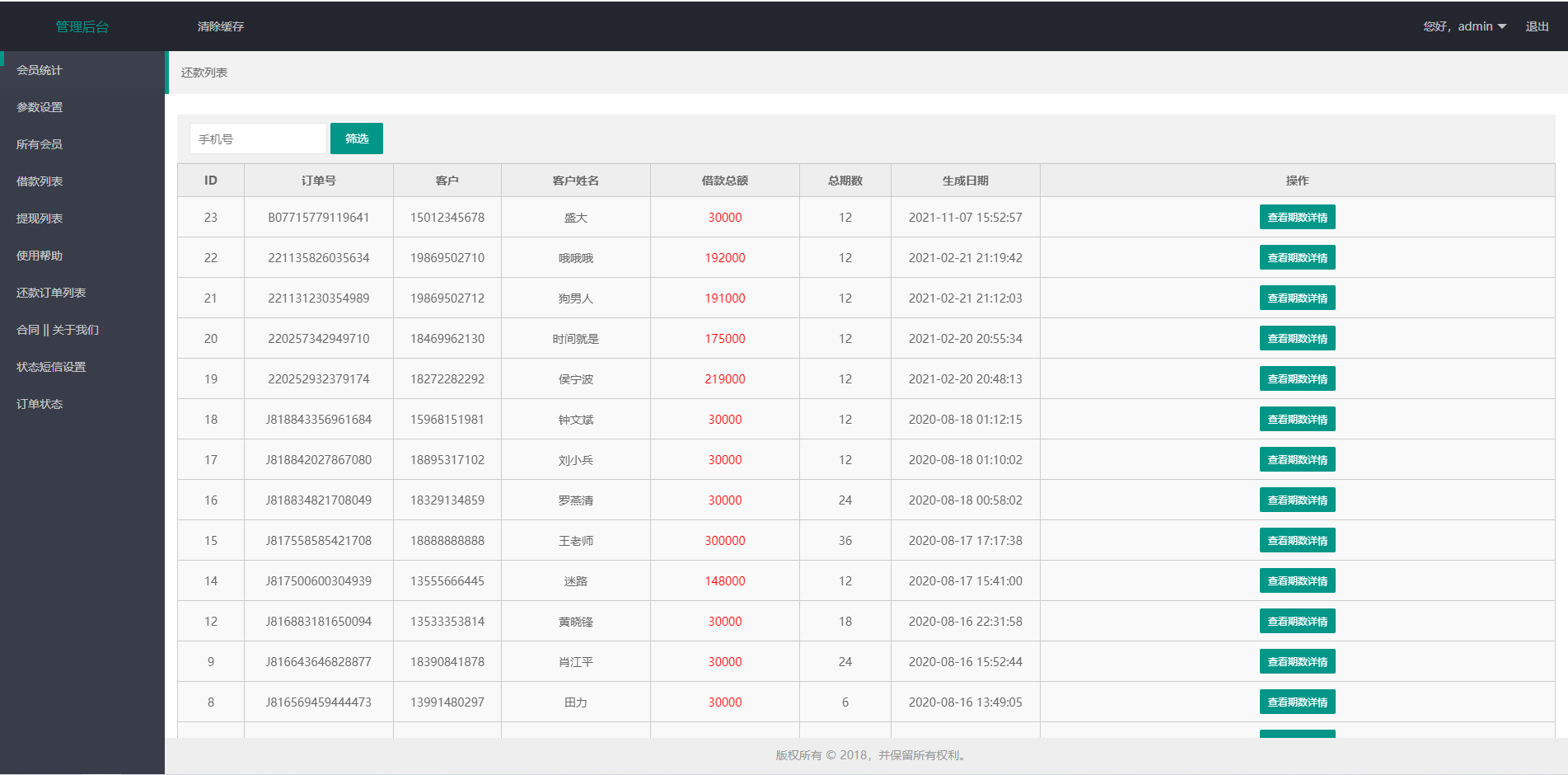Open the 所有会员 member list

40,143
